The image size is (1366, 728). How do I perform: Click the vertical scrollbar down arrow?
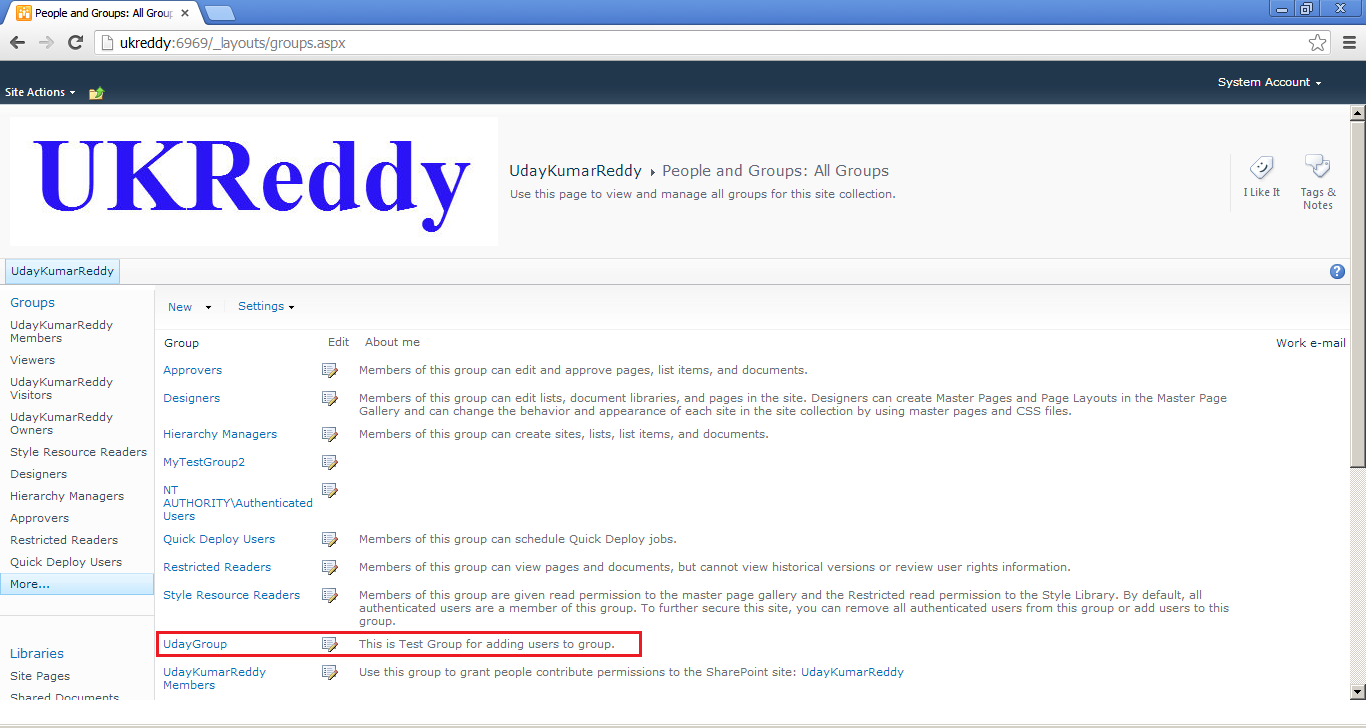click(x=1357, y=691)
